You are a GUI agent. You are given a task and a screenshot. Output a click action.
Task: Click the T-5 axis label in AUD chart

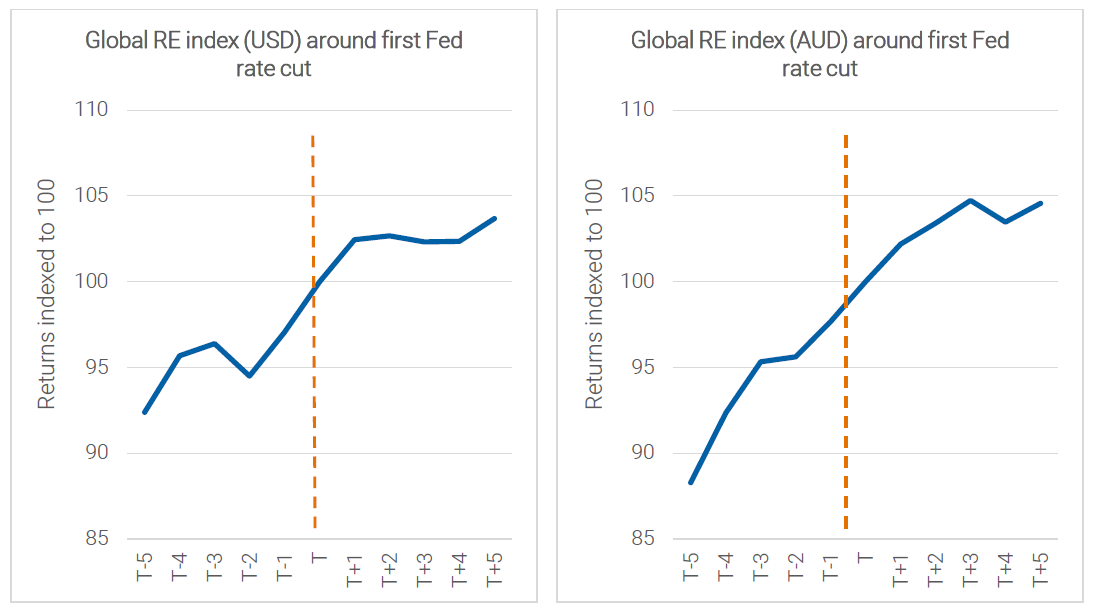(691, 565)
